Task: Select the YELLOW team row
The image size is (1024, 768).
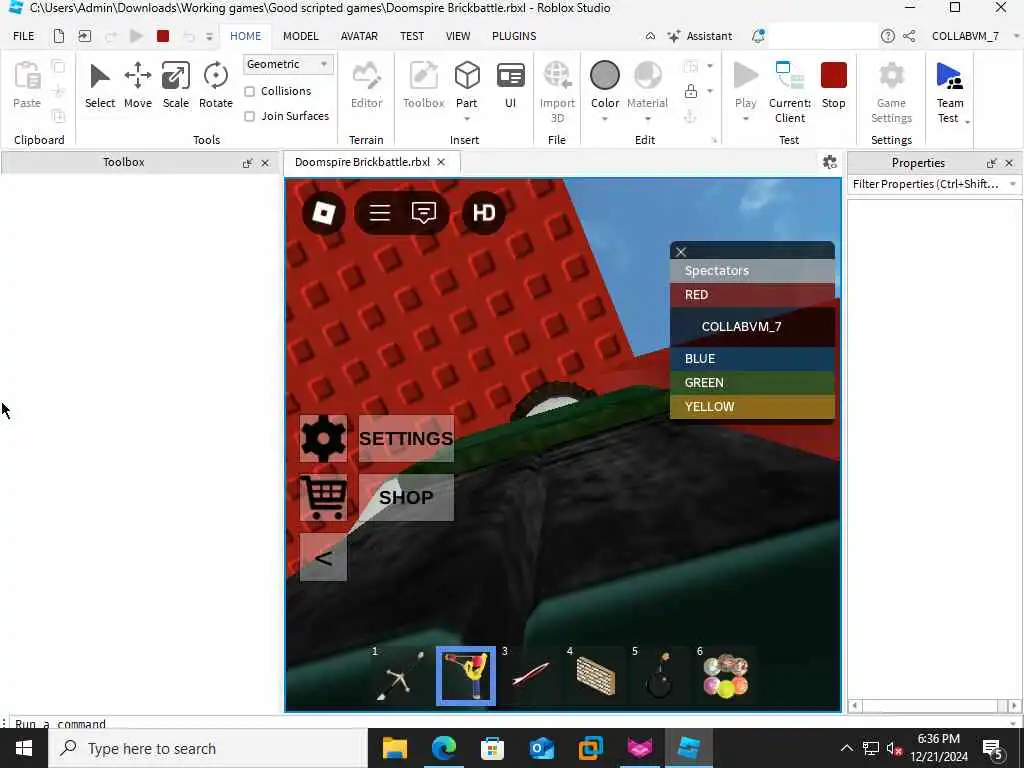Action: [x=752, y=407]
